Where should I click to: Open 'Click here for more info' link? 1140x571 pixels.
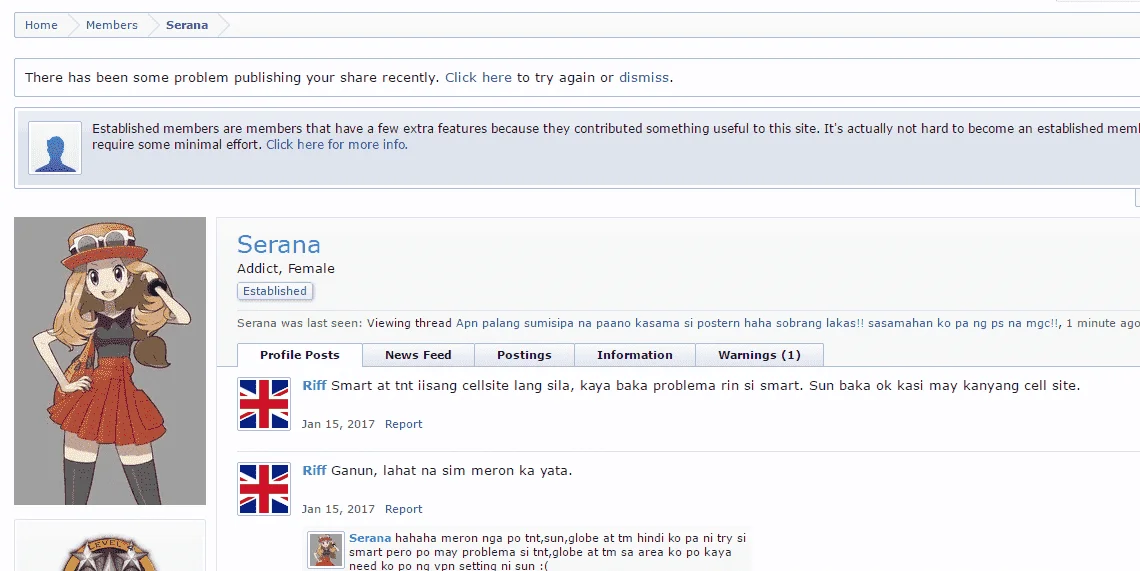click(337, 145)
